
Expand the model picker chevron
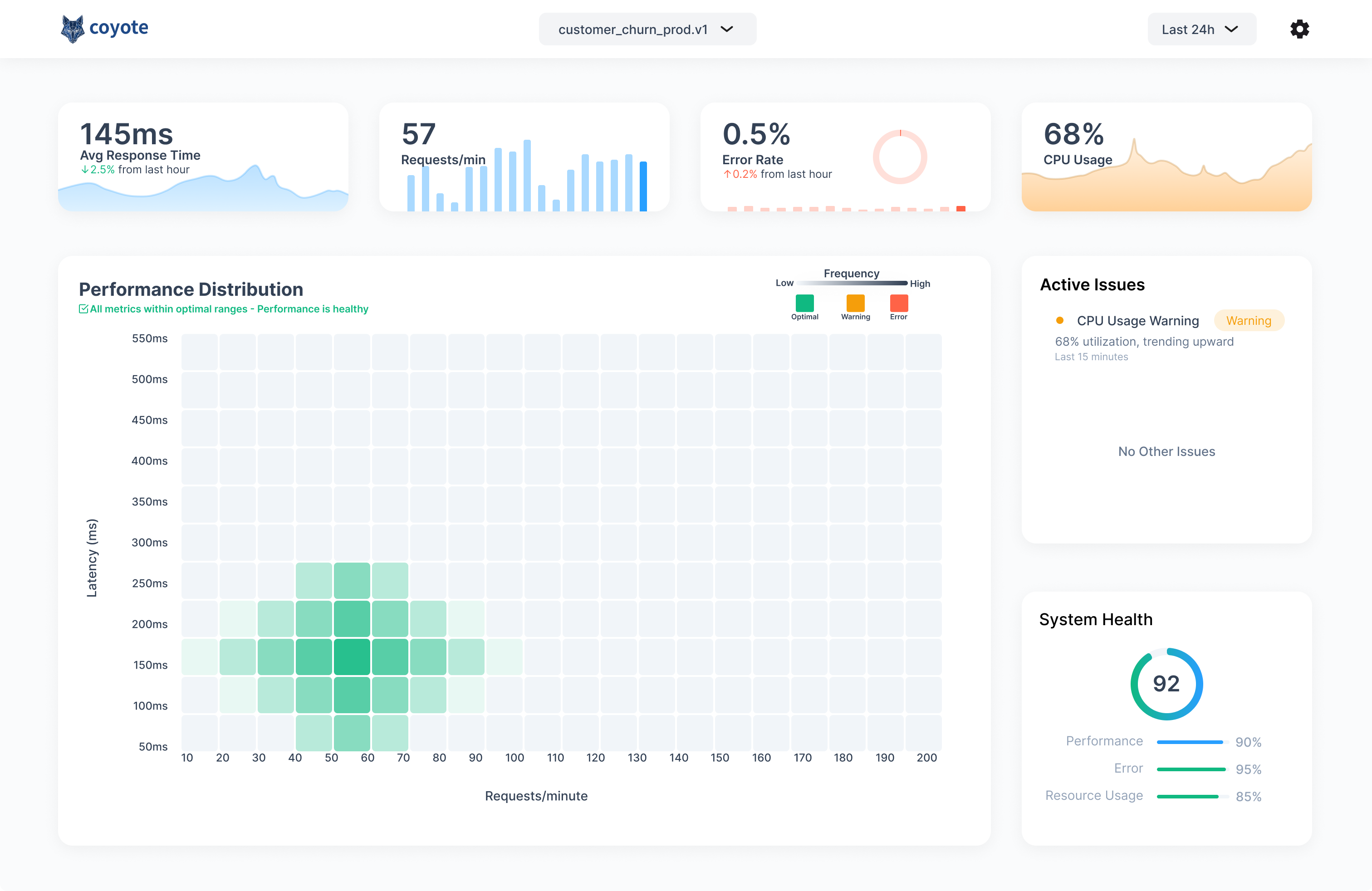click(x=727, y=29)
